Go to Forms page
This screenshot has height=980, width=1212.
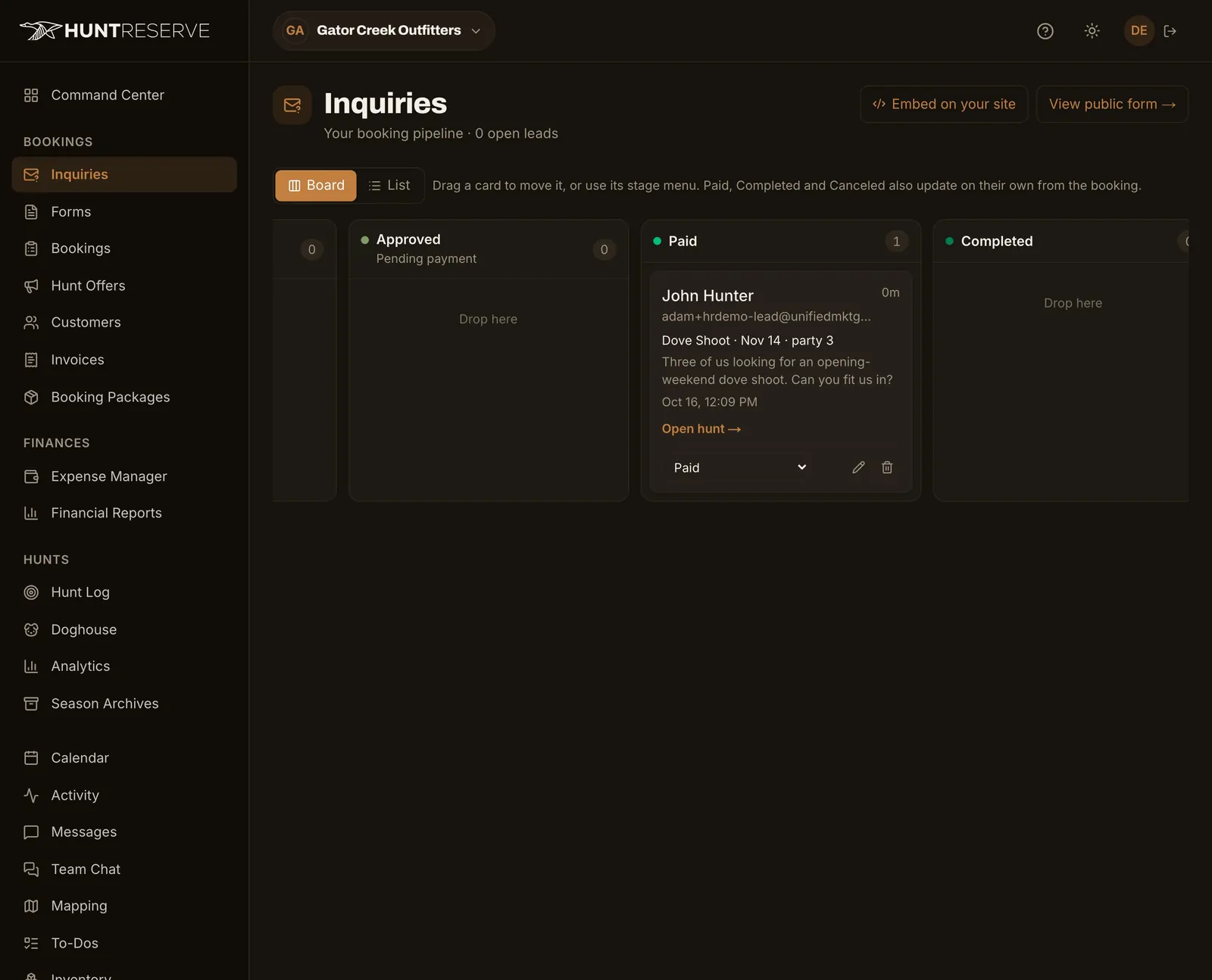(124, 212)
